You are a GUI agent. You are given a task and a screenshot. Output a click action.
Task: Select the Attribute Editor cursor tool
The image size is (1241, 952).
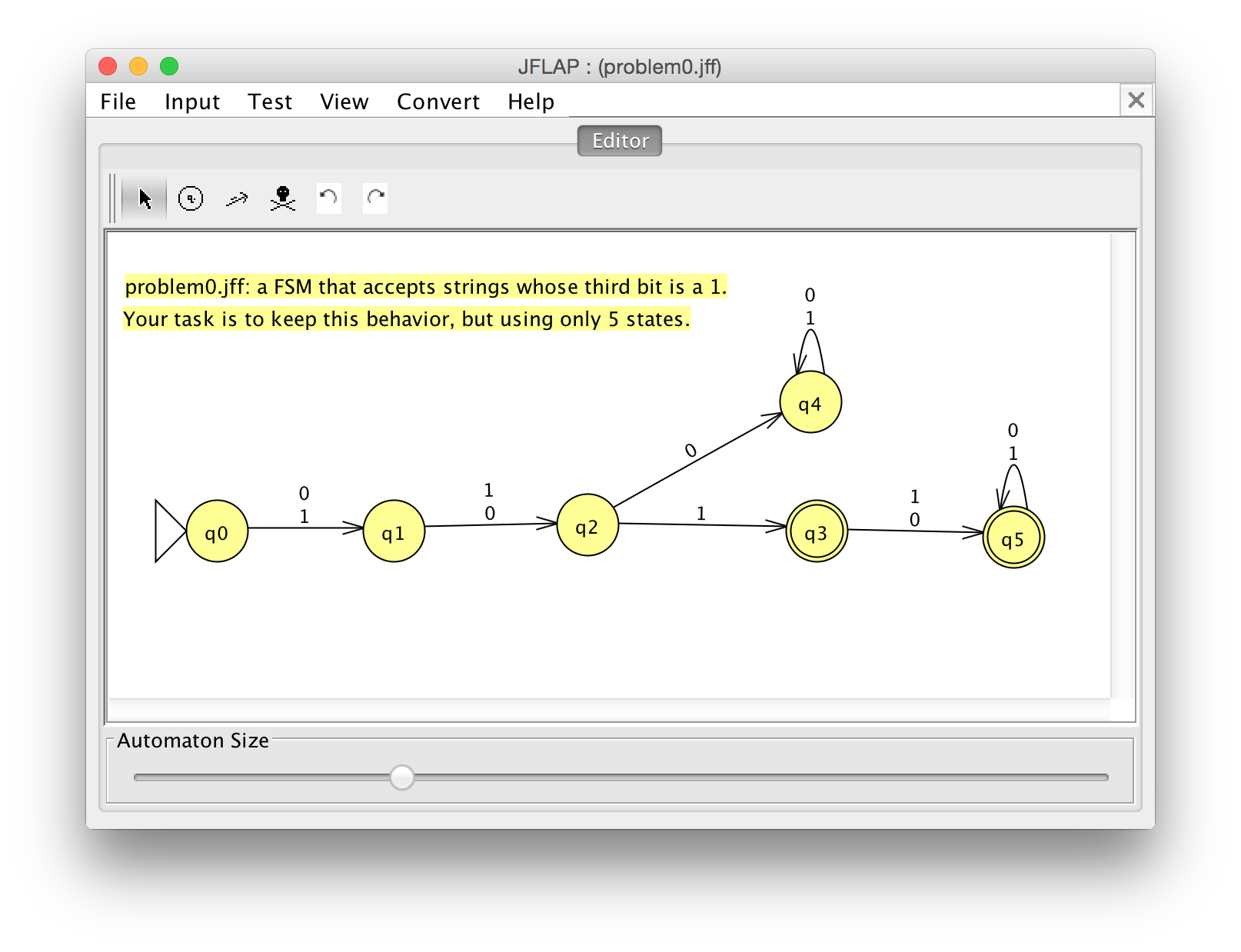click(x=145, y=198)
